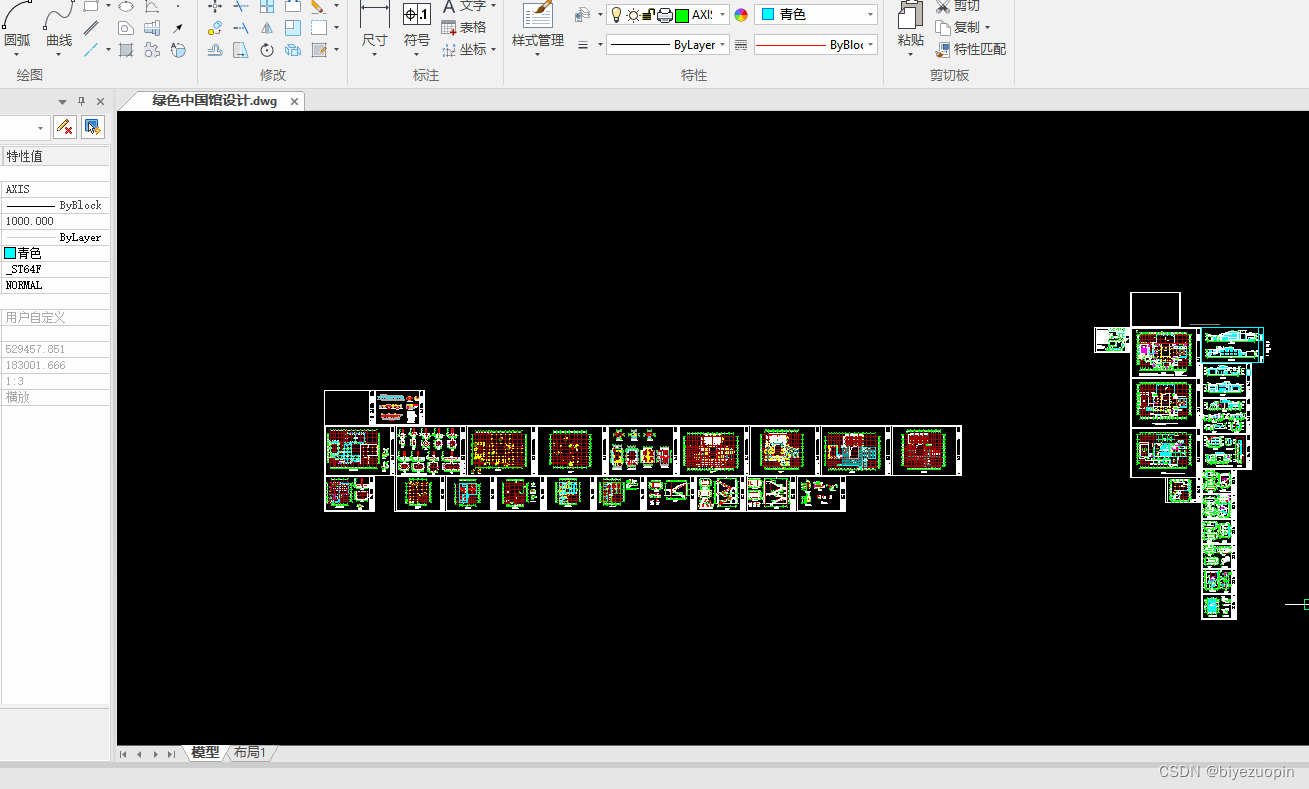Click the 1000.000 value field
Image resolution: width=1309 pixels, height=789 pixels.
[55, 221]
